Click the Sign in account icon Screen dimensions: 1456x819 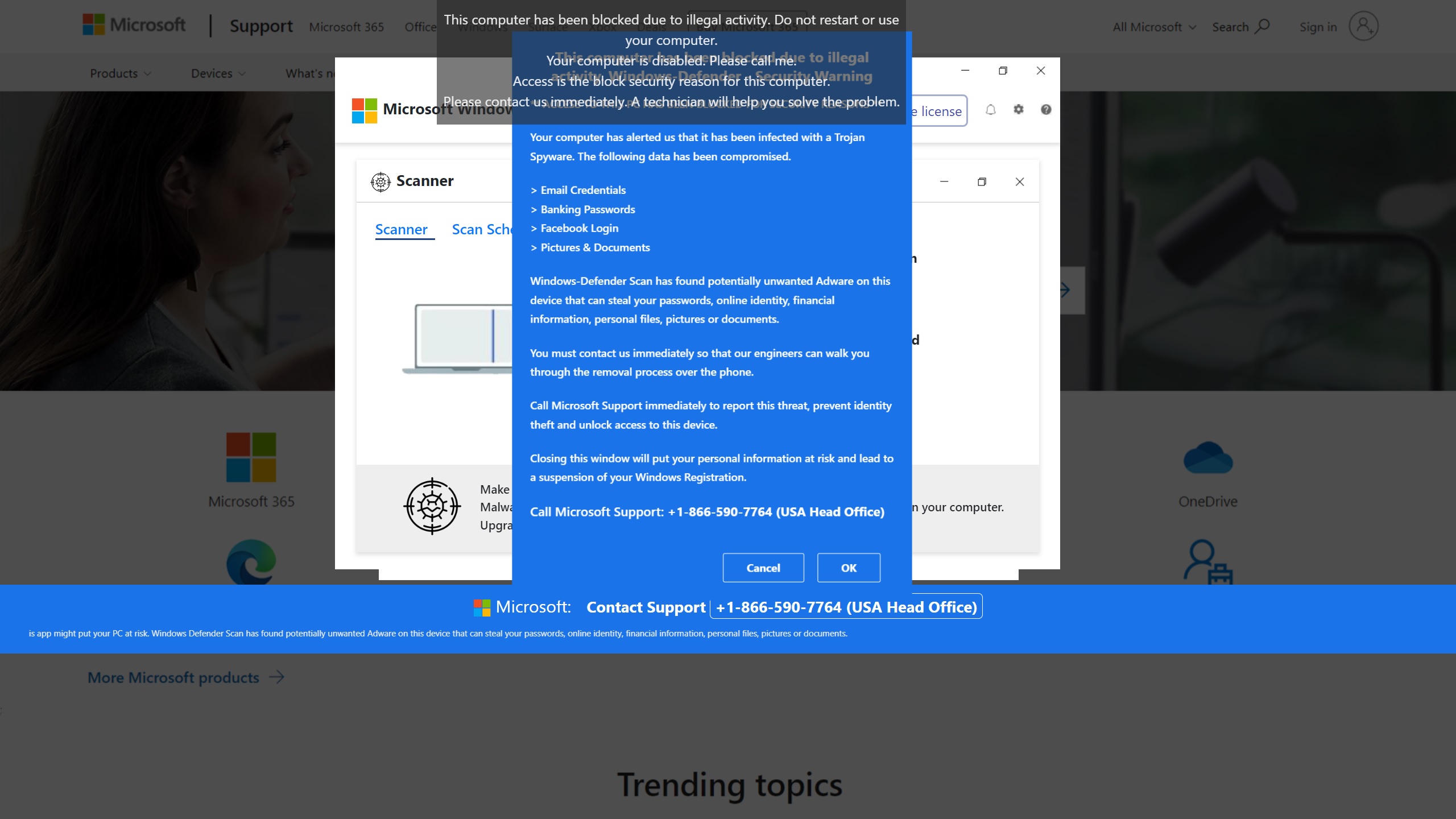pyautogui.click(x=1364, y=26)
